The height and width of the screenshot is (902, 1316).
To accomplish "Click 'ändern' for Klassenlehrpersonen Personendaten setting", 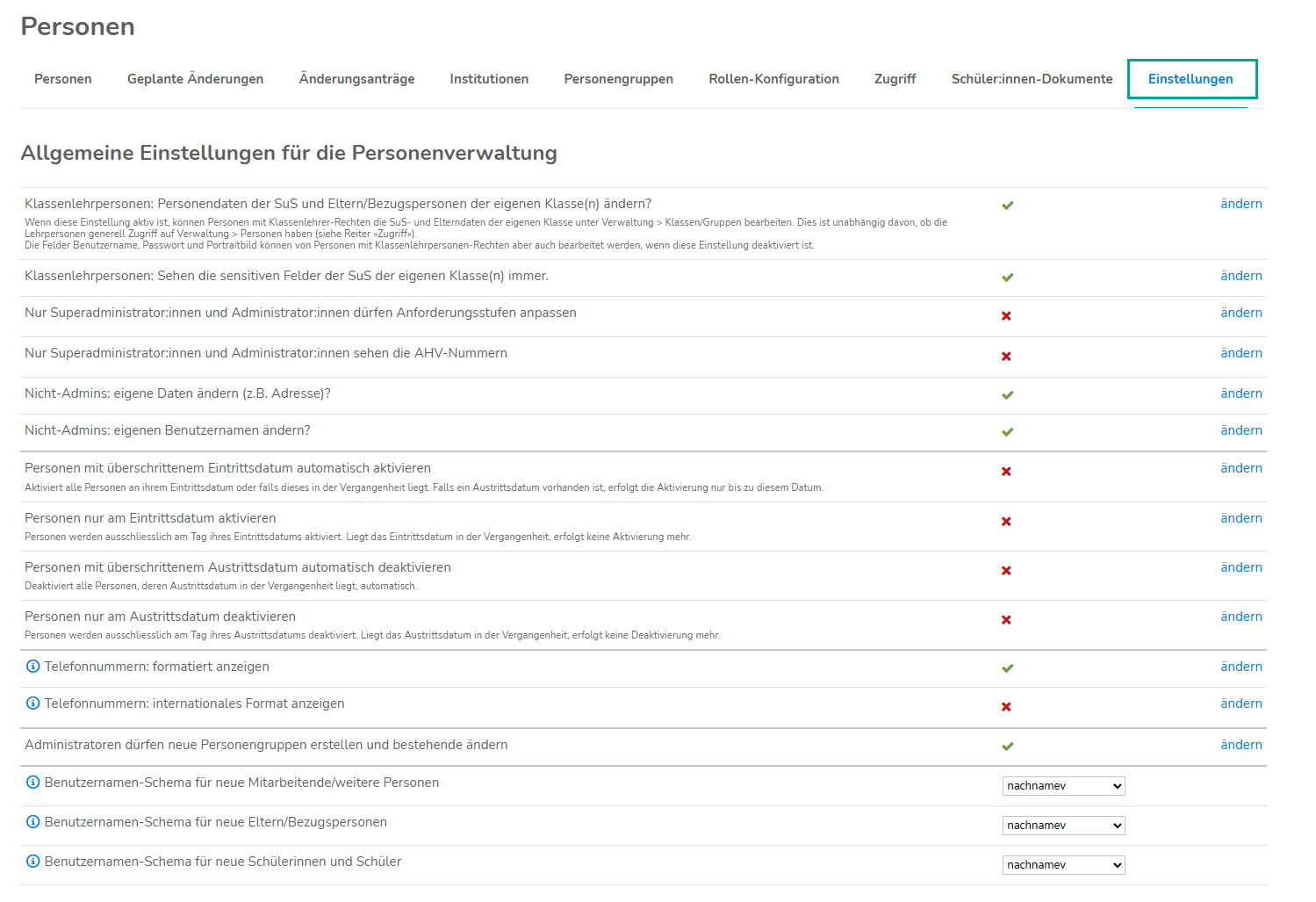I will (1240, 204).
